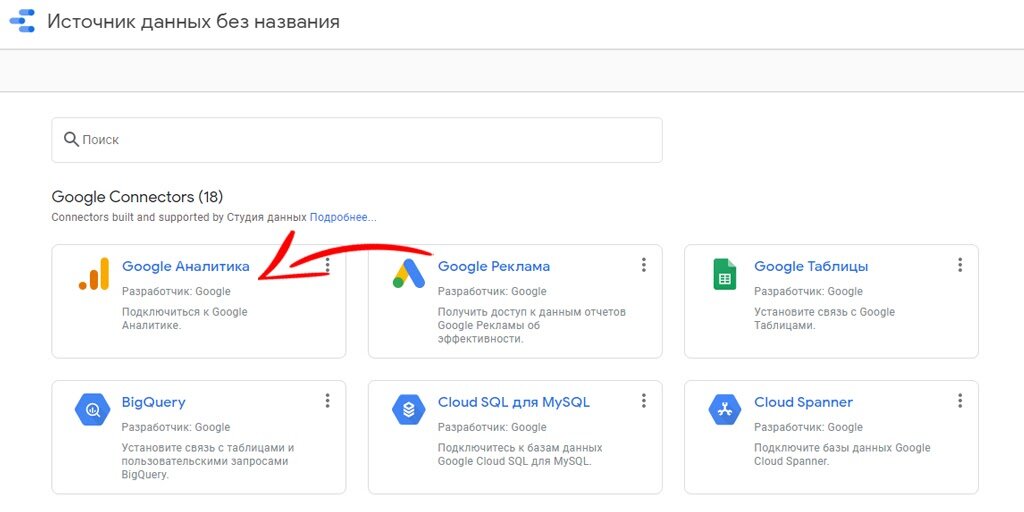Click 'Разработчик: Google' under Cloud Spanner
The image size is (1024, 512).
coord(808,427)
